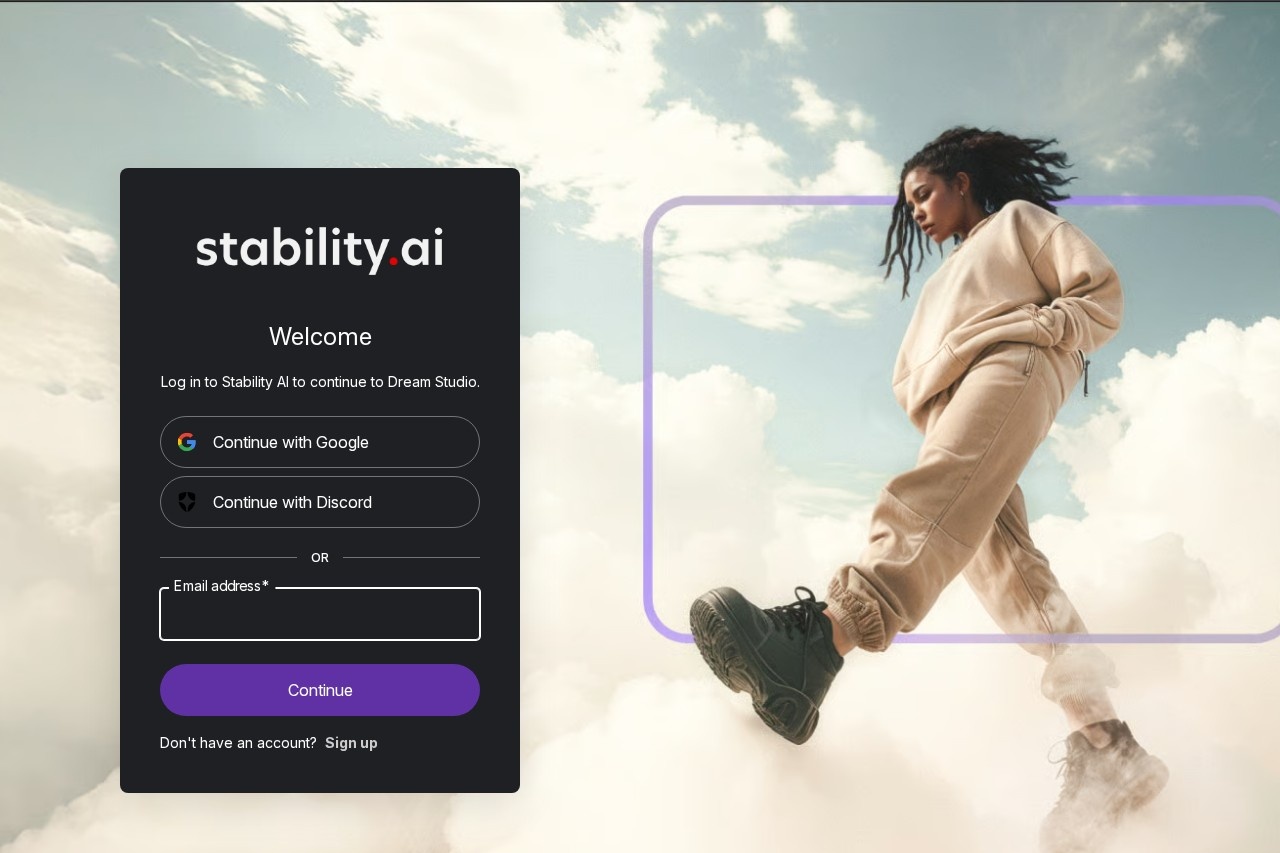Click the Welcome heading
Viewport: 1280px width, 853px height.
point(320,337)
